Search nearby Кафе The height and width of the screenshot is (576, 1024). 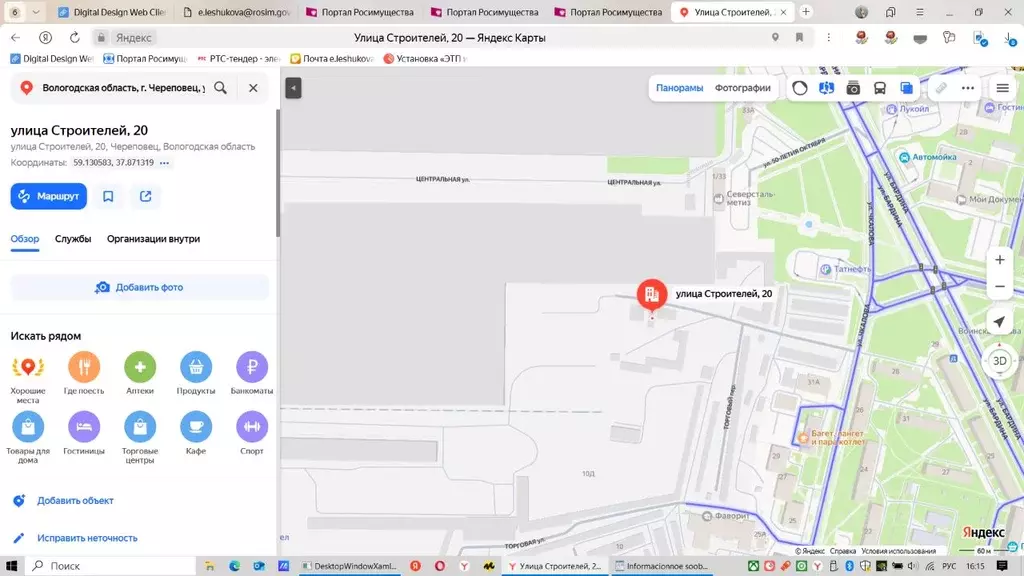[196, 433]
